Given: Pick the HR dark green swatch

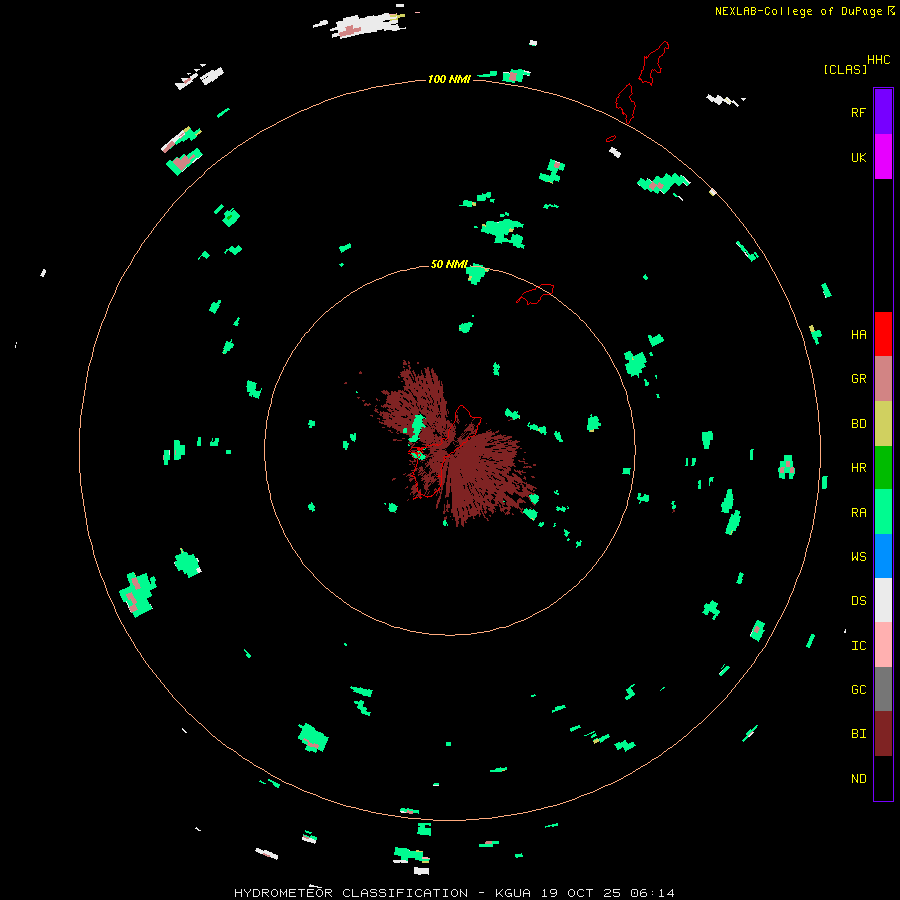Looking at the screenshot, I should [x=883, y=467].
